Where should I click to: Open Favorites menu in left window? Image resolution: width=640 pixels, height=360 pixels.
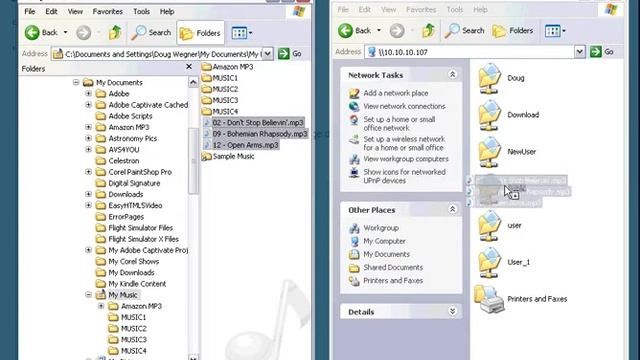107,11
